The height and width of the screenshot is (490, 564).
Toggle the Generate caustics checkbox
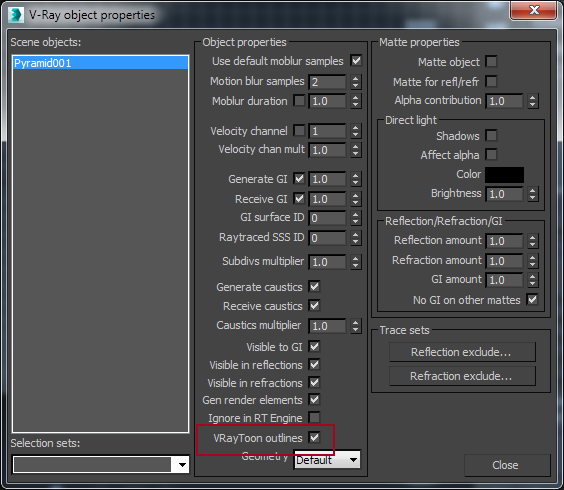(x=314, y=287)
